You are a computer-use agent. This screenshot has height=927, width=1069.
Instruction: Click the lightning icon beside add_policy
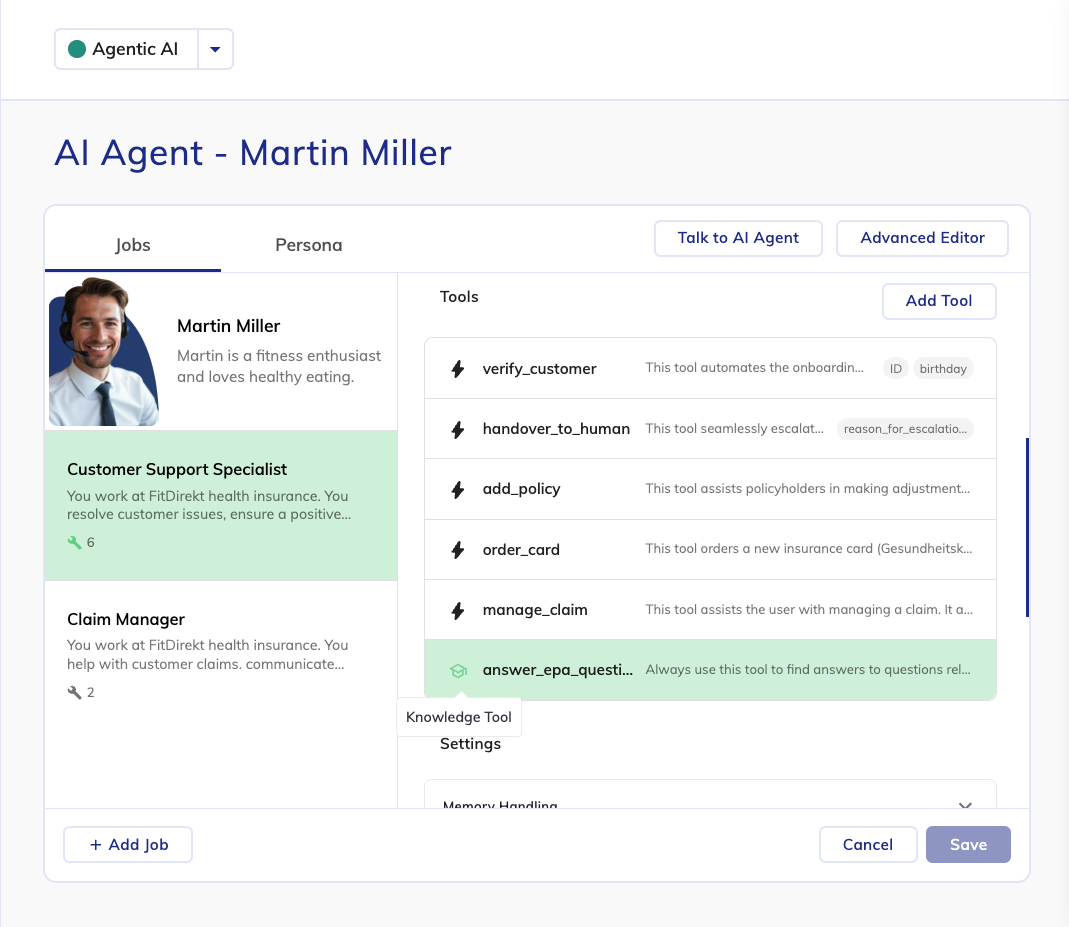coord(458,489)
